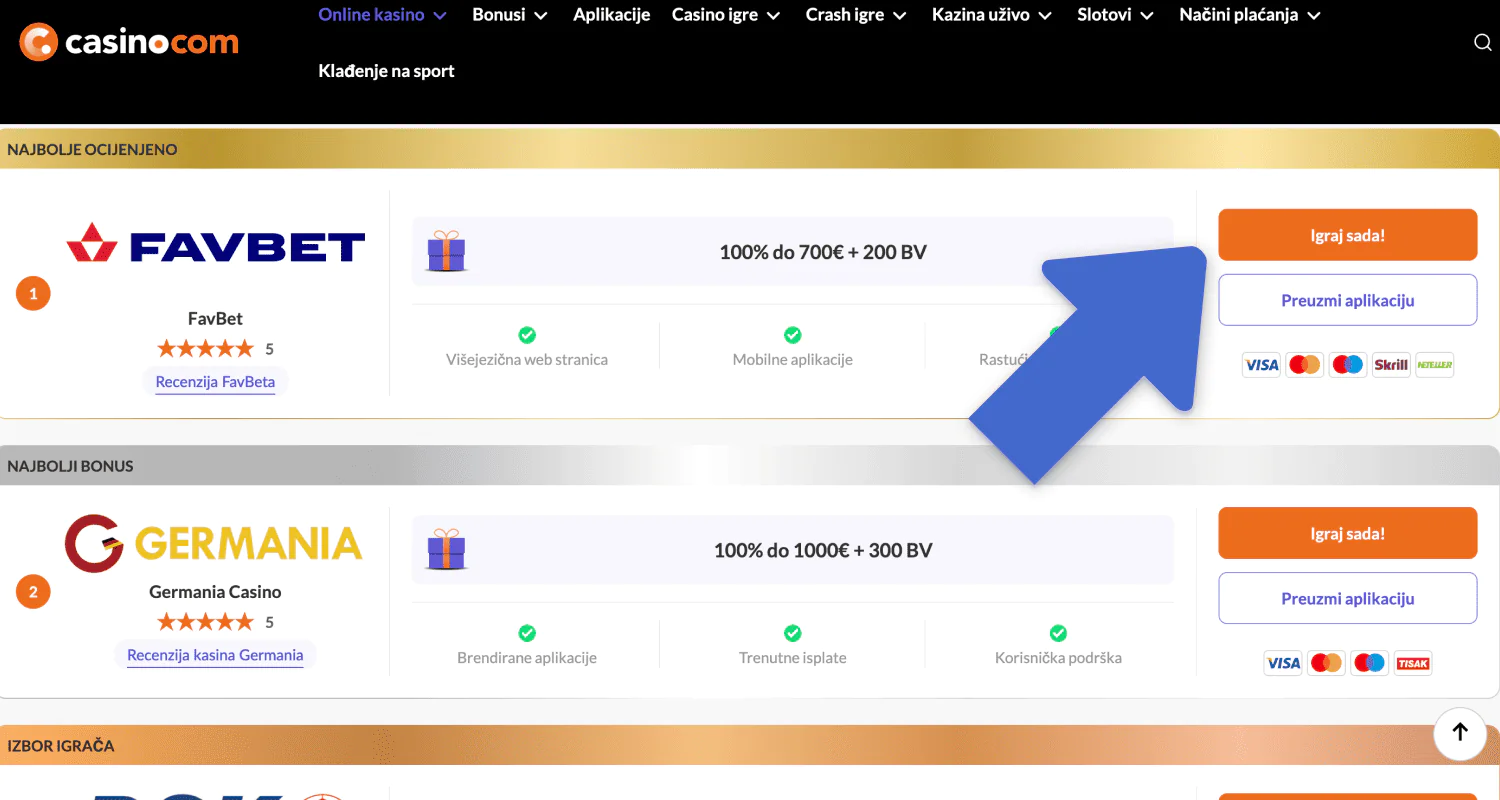
Task: Click the 100% do 700€ + 200 BV bonus
Action: coord(823,252)
